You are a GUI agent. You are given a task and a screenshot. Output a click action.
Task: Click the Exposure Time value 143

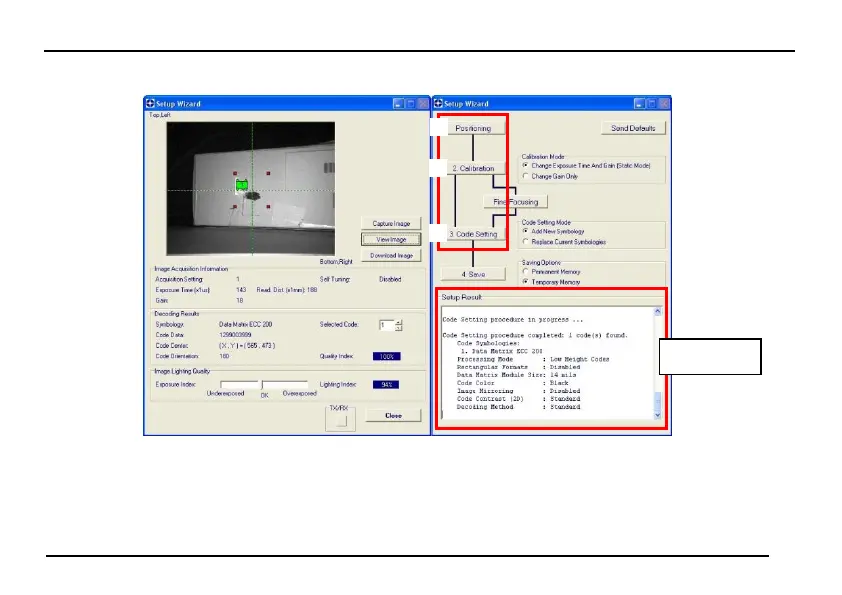click(x=241, y=290)
